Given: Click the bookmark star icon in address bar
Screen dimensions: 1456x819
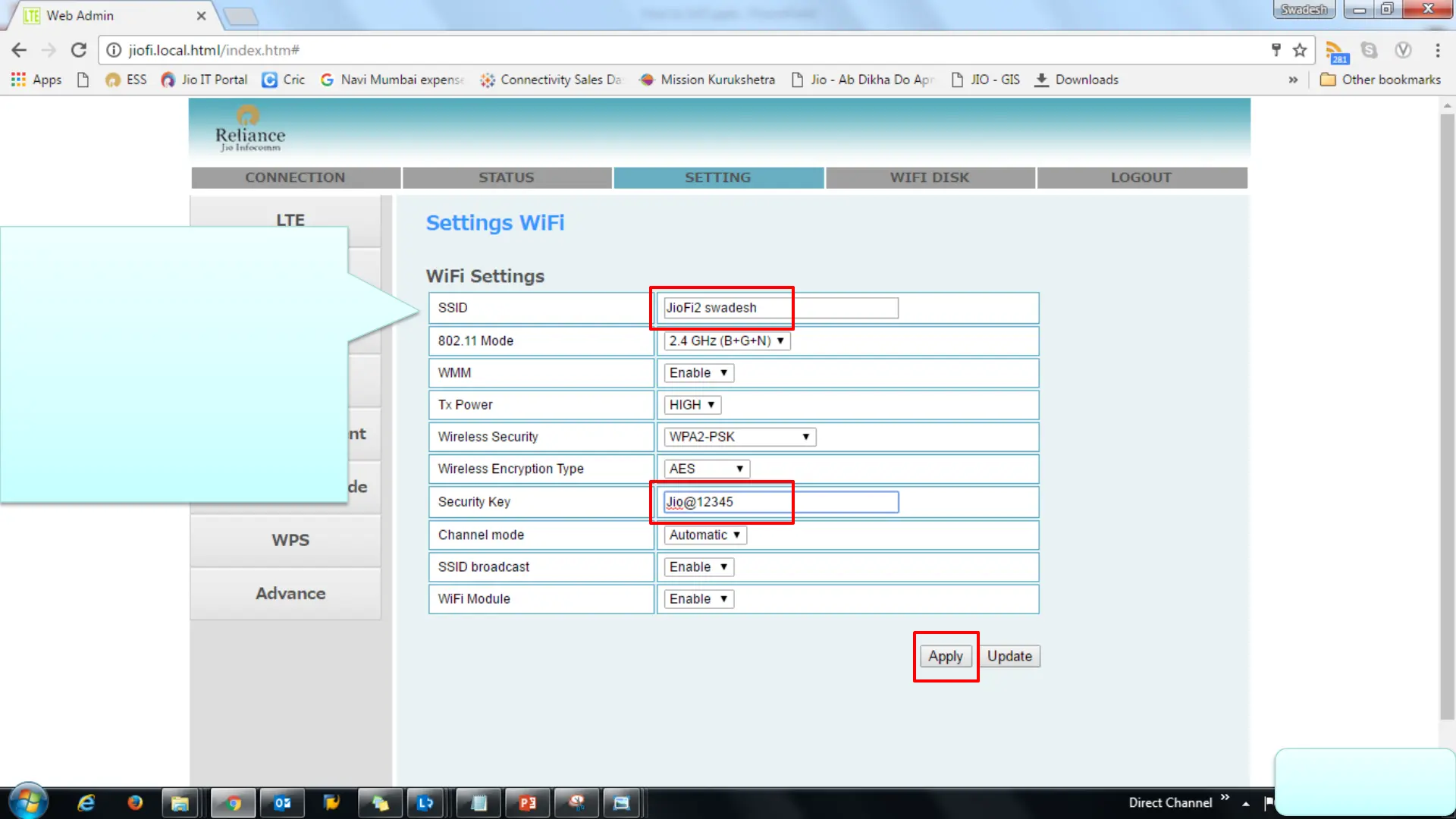Looking at the screenshot, I should pyautogui.click(x=1300, y=50).
